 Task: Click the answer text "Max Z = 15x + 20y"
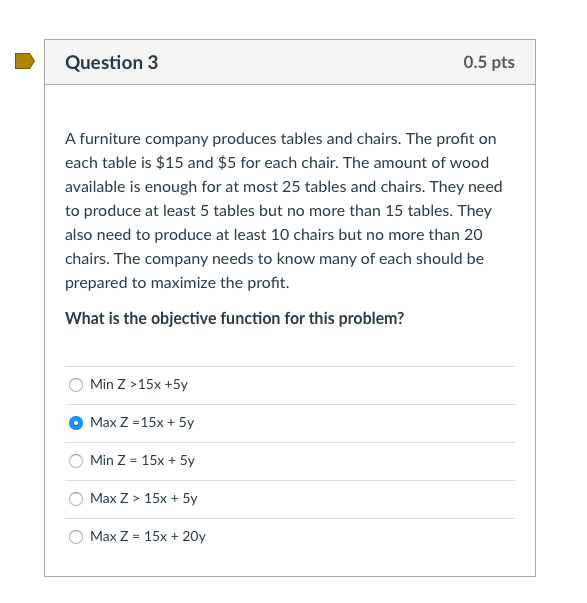click(148, 536)
